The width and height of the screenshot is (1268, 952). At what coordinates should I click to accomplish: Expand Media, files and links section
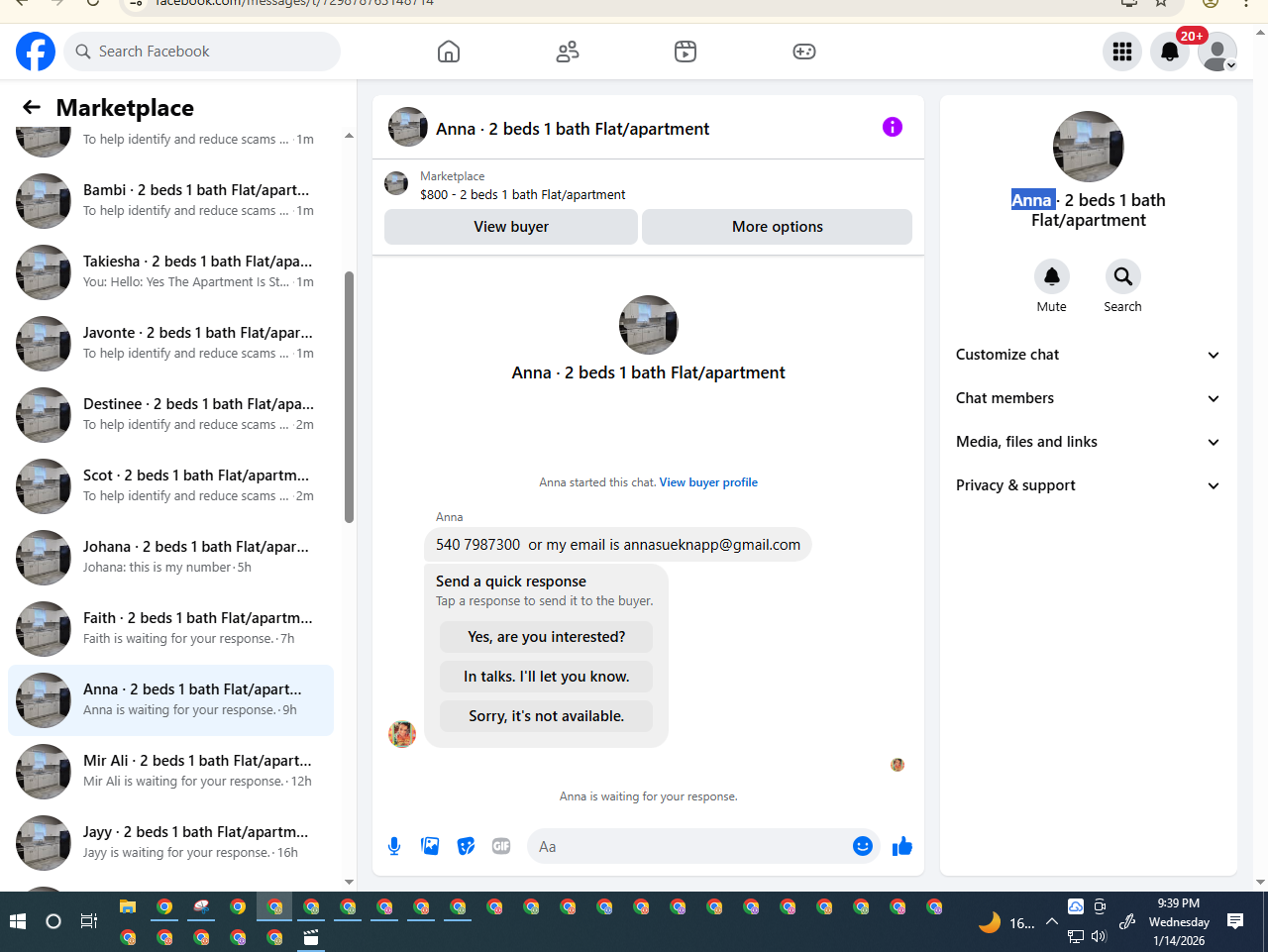[1088, 442]
